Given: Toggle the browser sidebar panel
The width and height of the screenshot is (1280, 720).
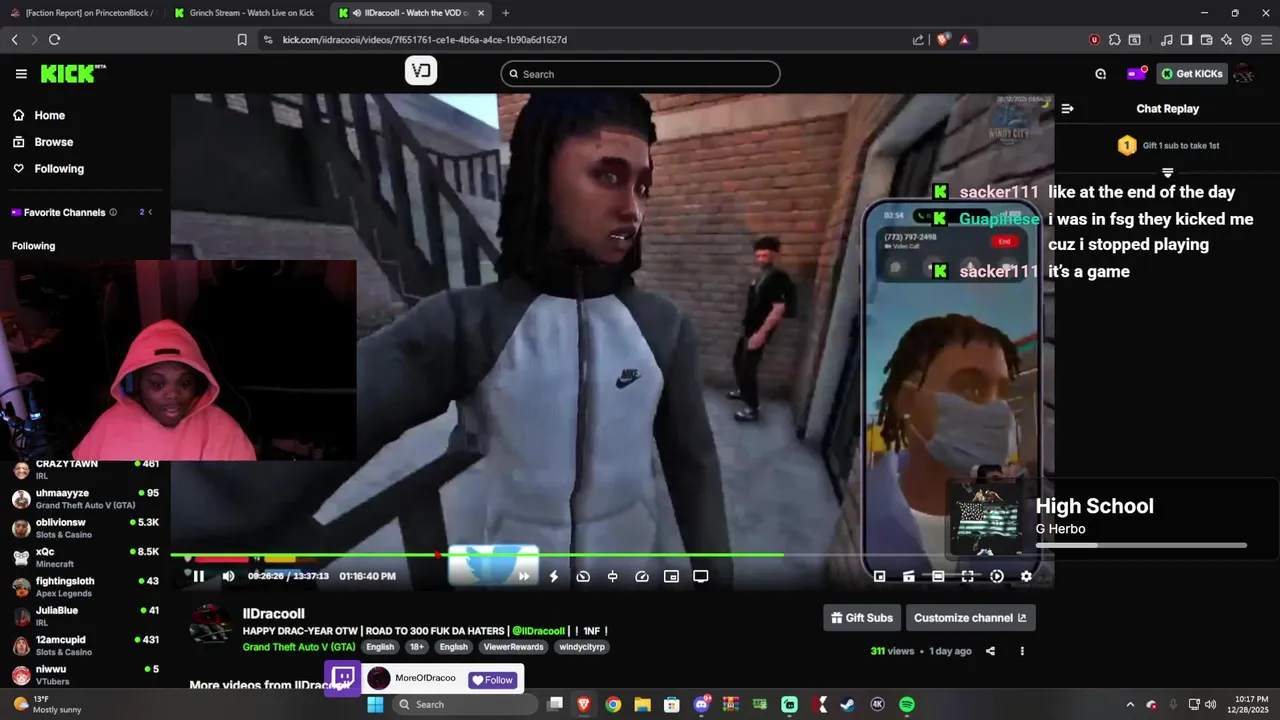Looking at the screenshot, I should 1186,40.
